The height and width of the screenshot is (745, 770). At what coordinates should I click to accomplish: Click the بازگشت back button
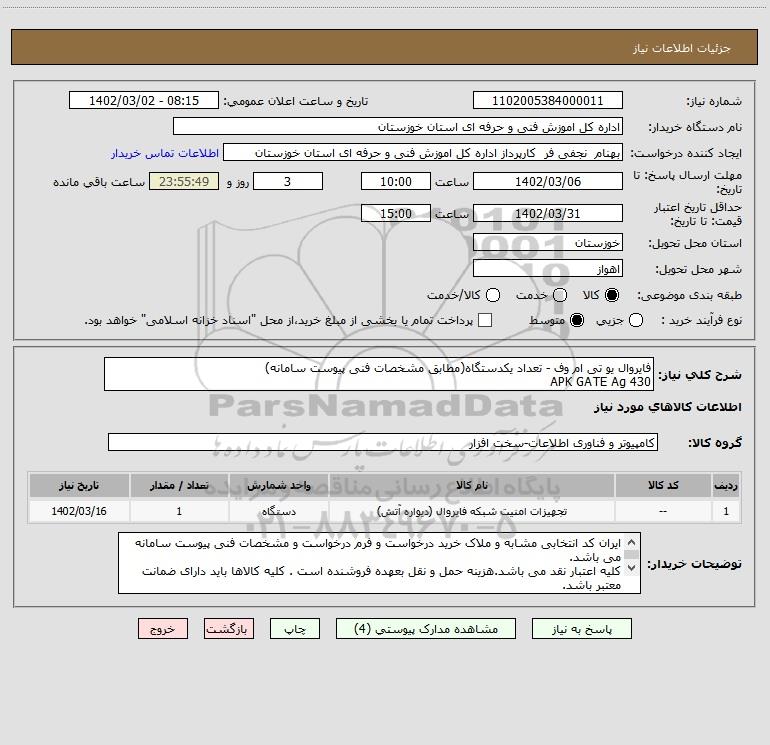pos(229,629)
